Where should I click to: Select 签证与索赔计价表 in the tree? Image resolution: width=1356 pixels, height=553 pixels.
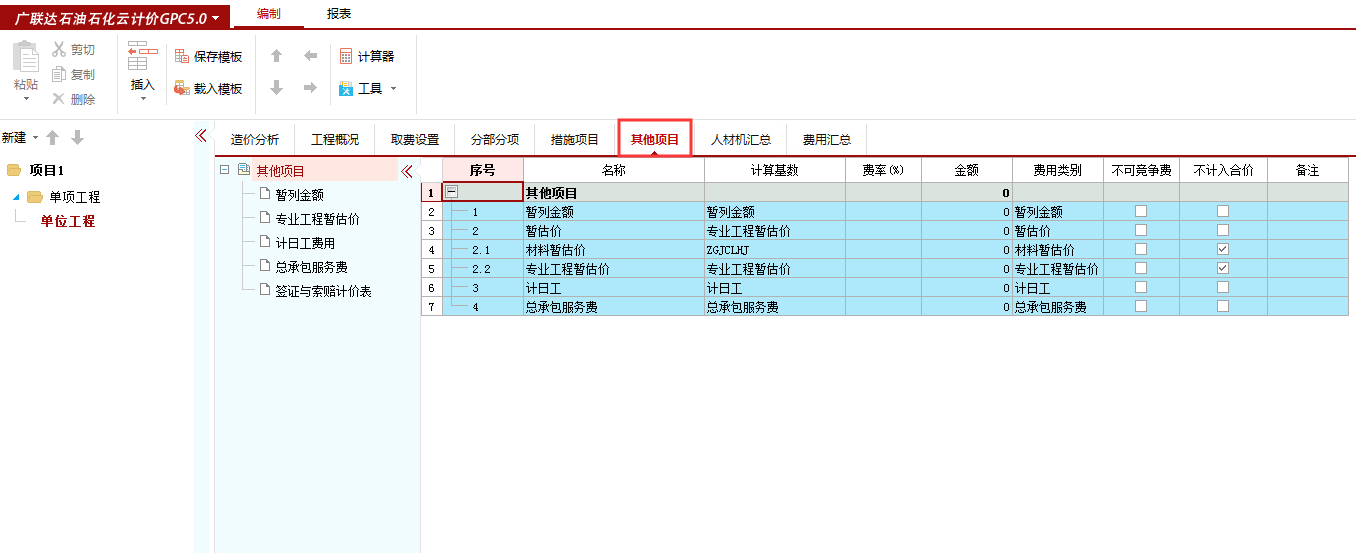(323, 291)
